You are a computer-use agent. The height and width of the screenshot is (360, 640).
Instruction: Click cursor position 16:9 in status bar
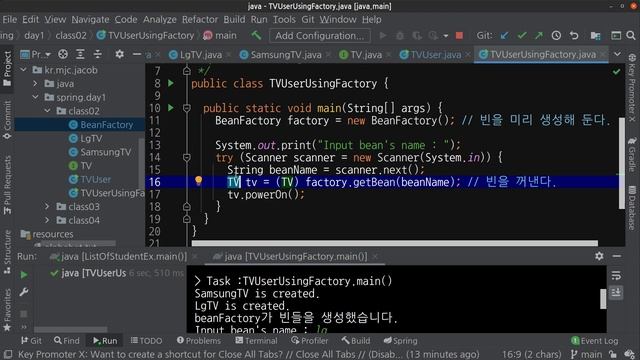[531, 354]
